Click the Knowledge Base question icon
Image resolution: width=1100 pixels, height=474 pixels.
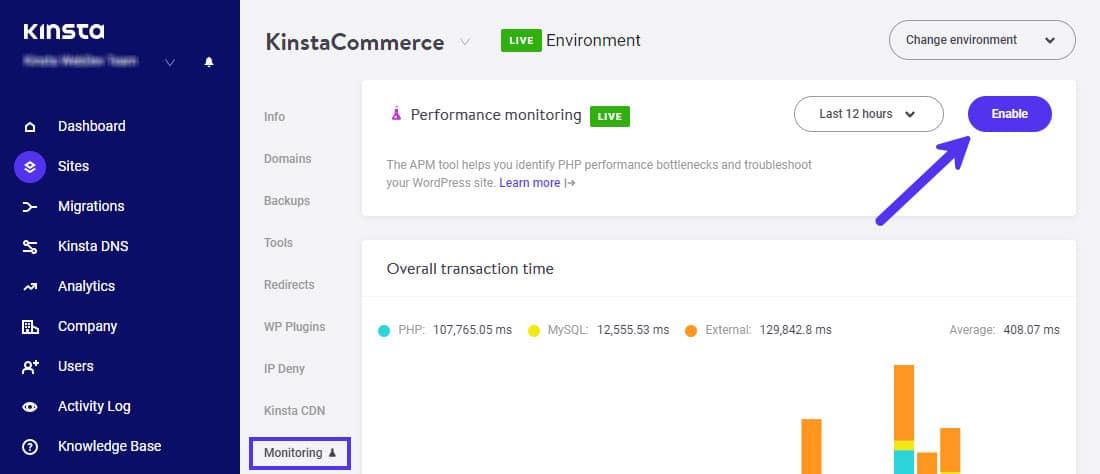pos(30,447)
